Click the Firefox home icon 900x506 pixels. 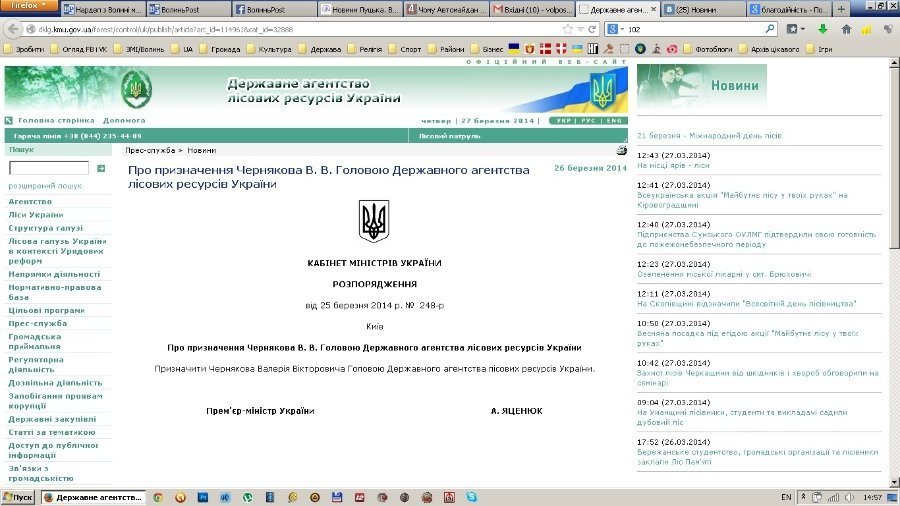click(x=847, y=29)
